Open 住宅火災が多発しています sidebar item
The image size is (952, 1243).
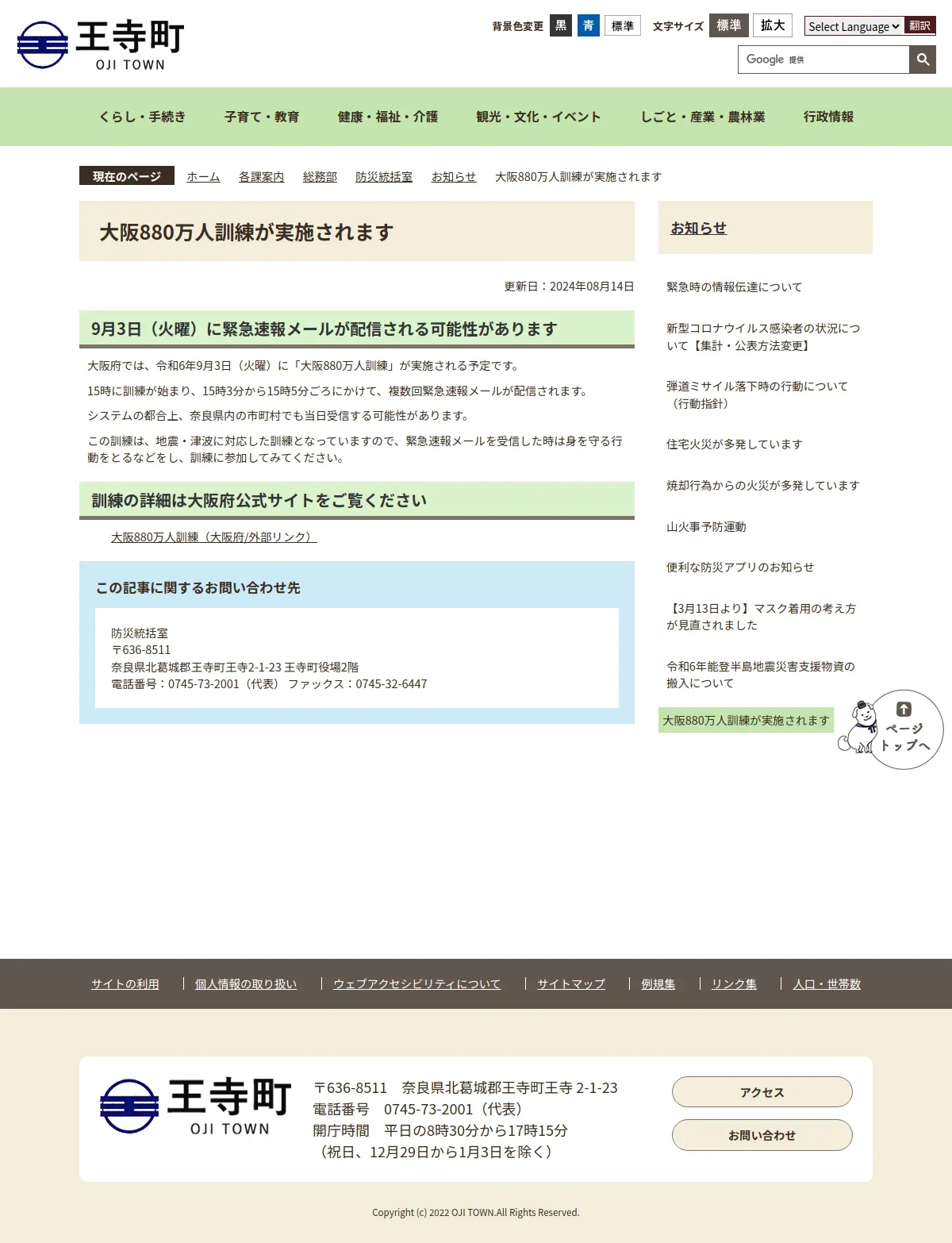pos(734,444)
